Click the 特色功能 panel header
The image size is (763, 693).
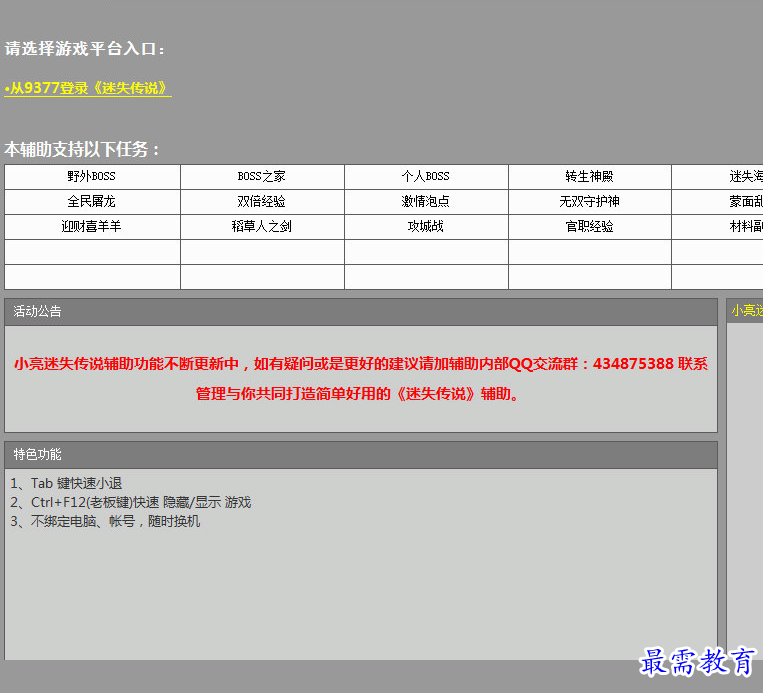tap(361, 455)
